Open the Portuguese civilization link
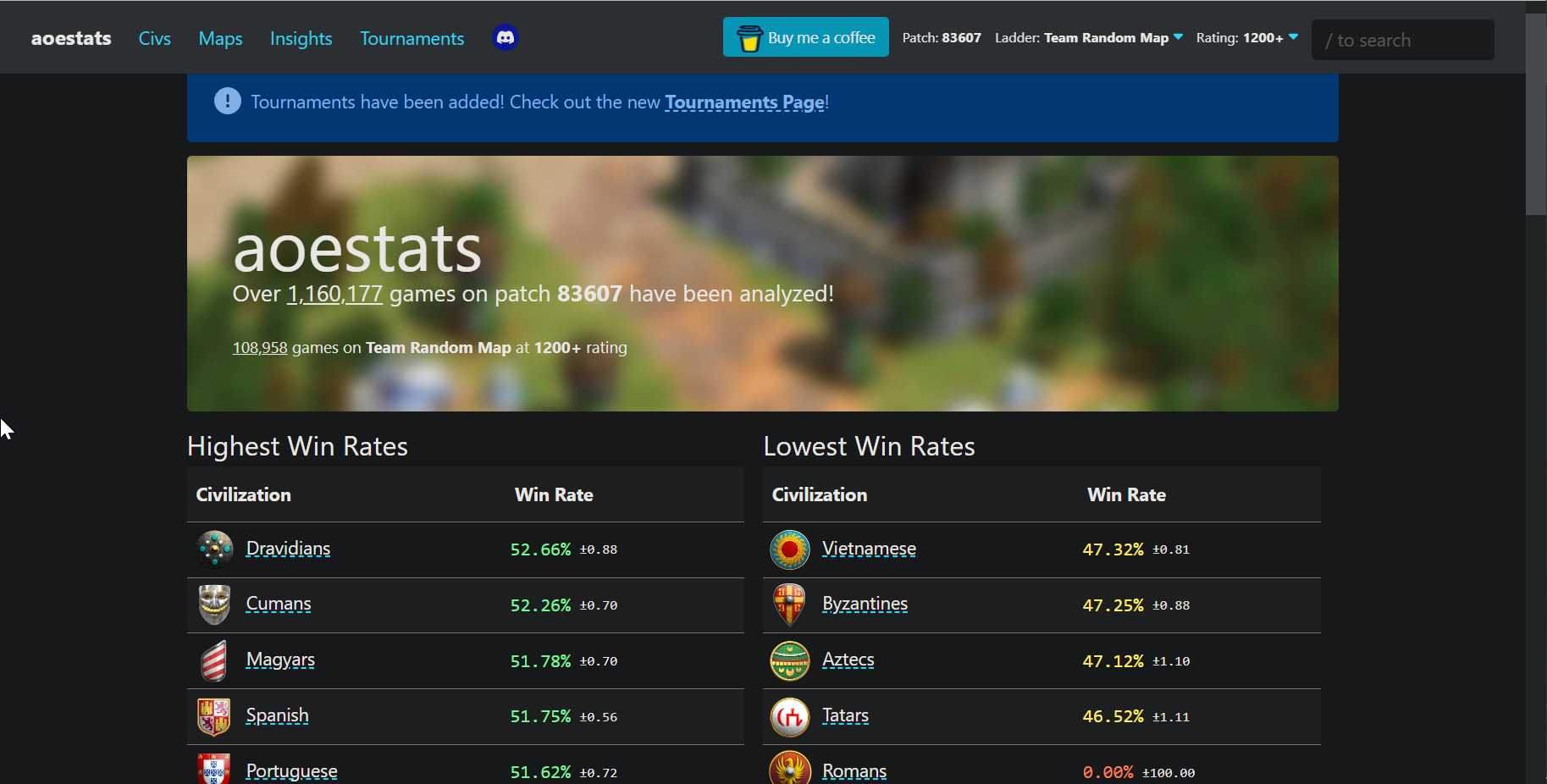Image resolution: width=1547 pixels, height=784 pixels. tap(291, 771)
